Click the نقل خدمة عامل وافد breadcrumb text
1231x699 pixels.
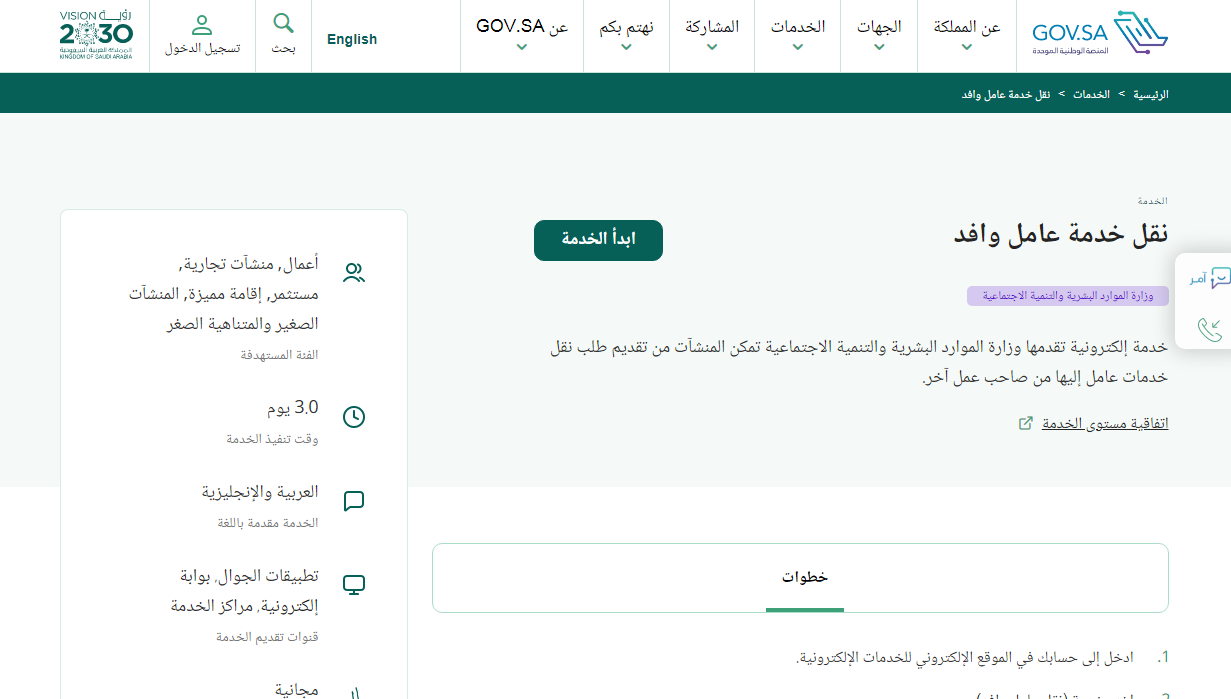pyautogui.click(x=1006, y=94)
